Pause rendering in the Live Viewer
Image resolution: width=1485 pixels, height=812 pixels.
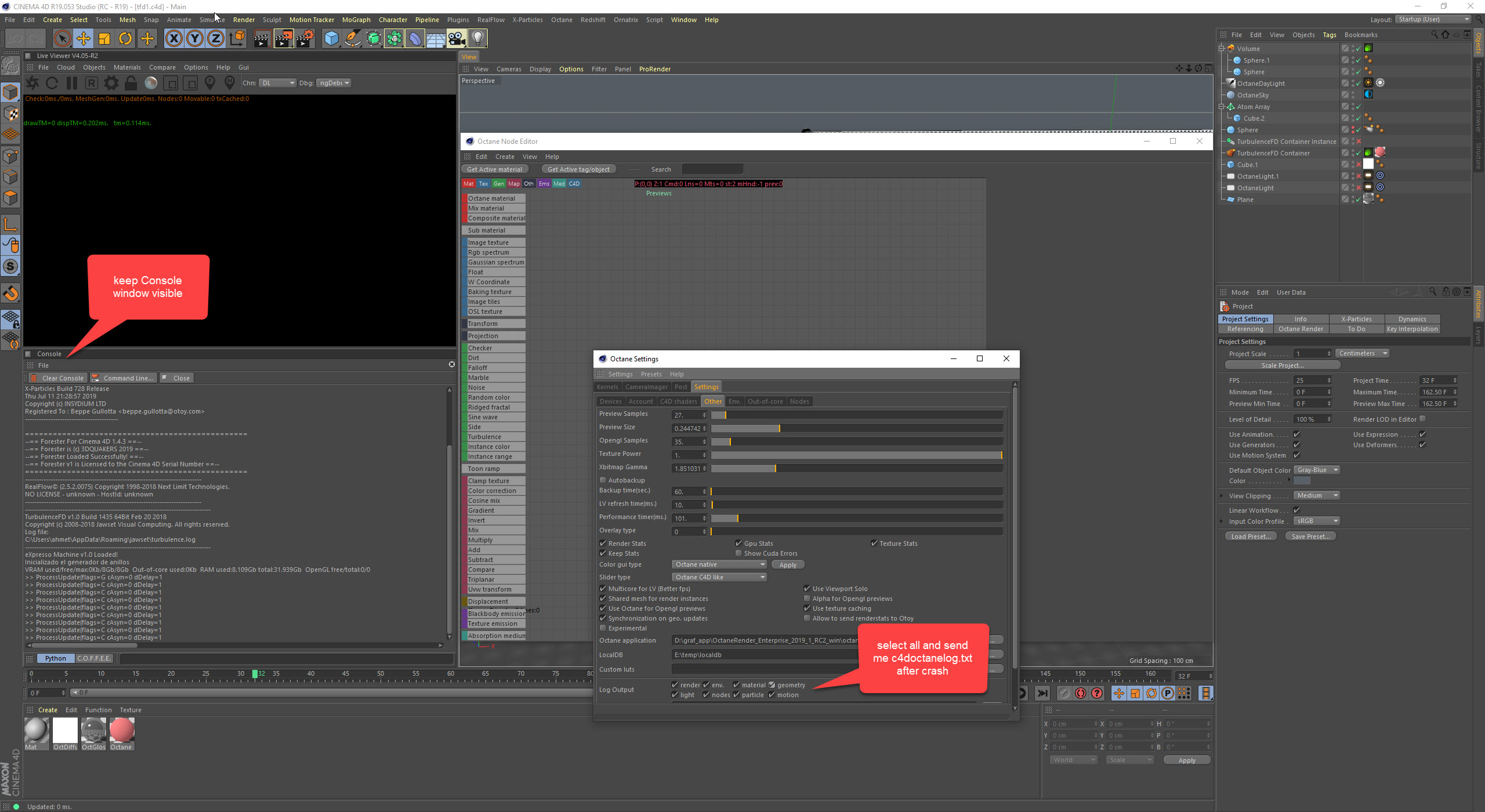coord(72,83)
